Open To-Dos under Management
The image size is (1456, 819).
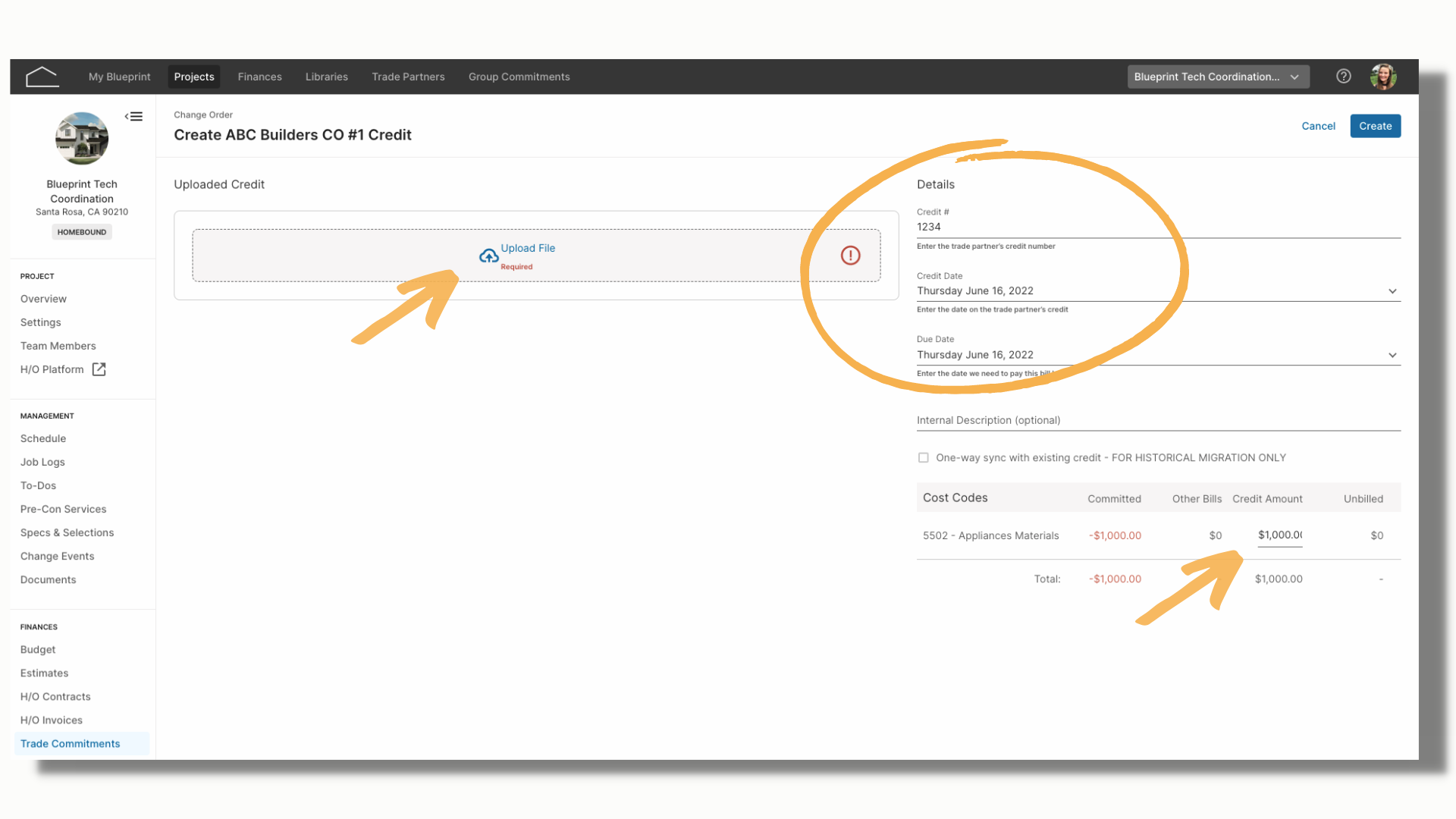[38, 485]
